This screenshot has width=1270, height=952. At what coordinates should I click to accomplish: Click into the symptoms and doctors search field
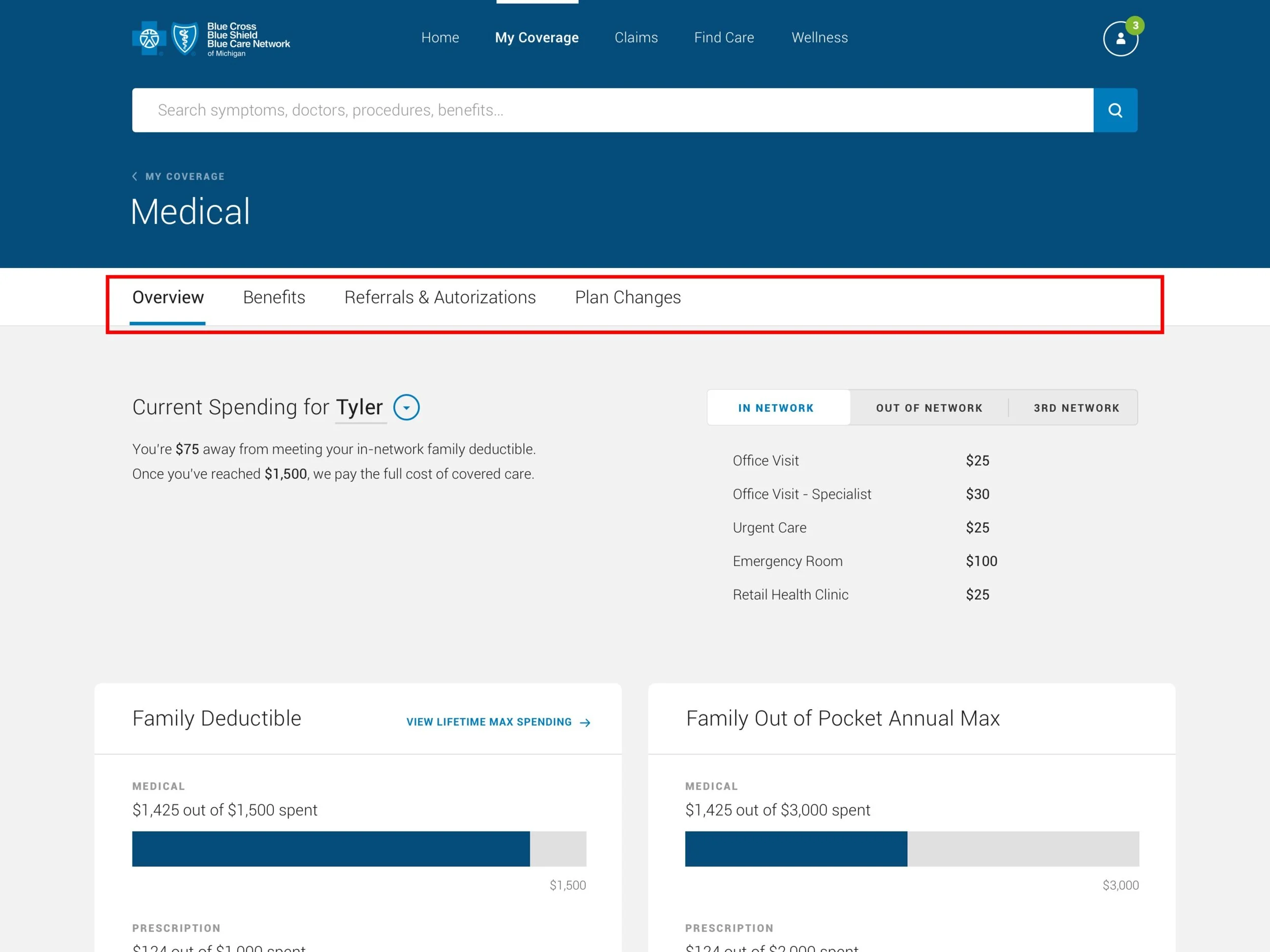point(612,110)
